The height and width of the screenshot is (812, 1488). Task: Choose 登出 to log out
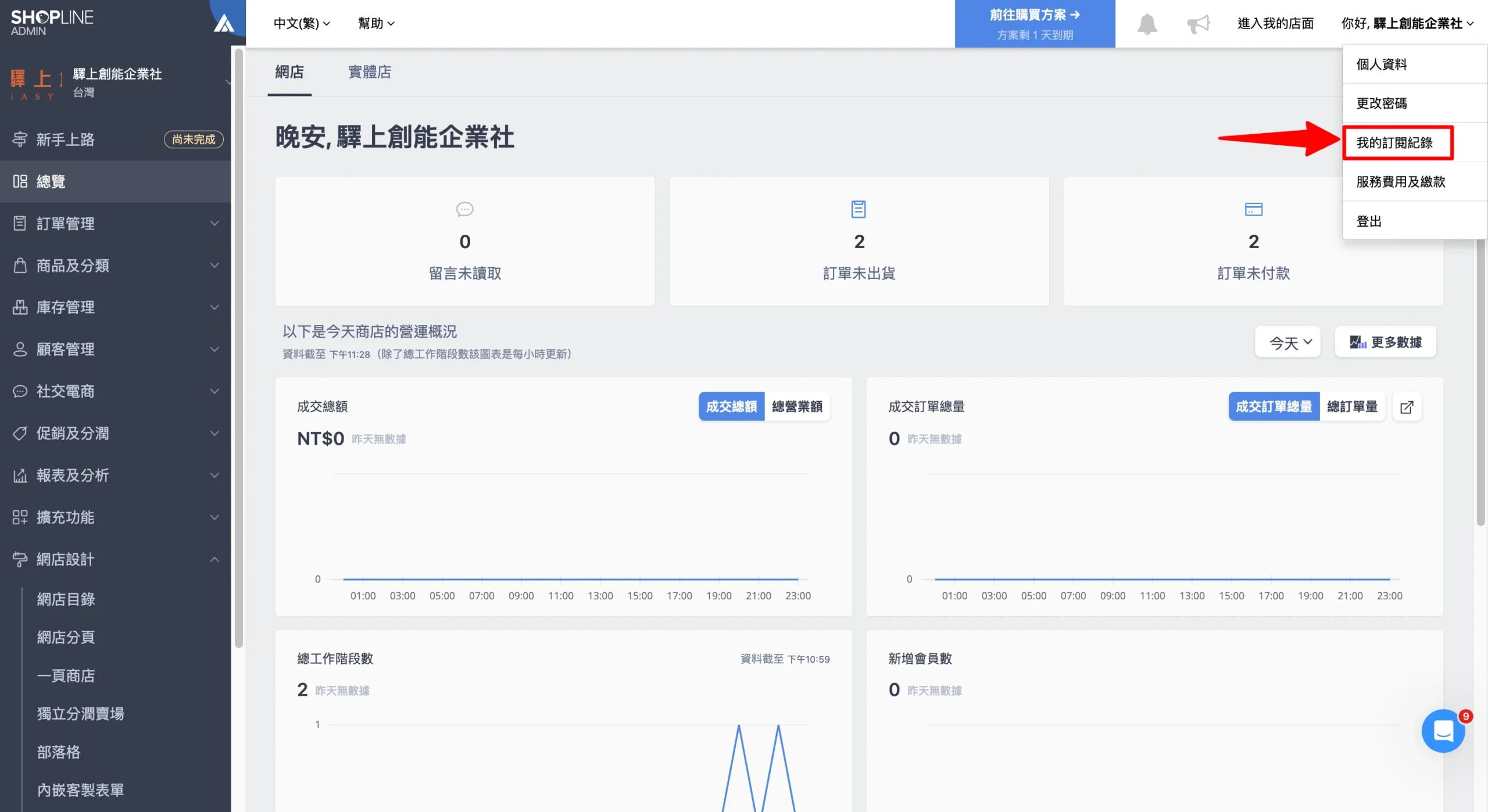pos(1414,221)
